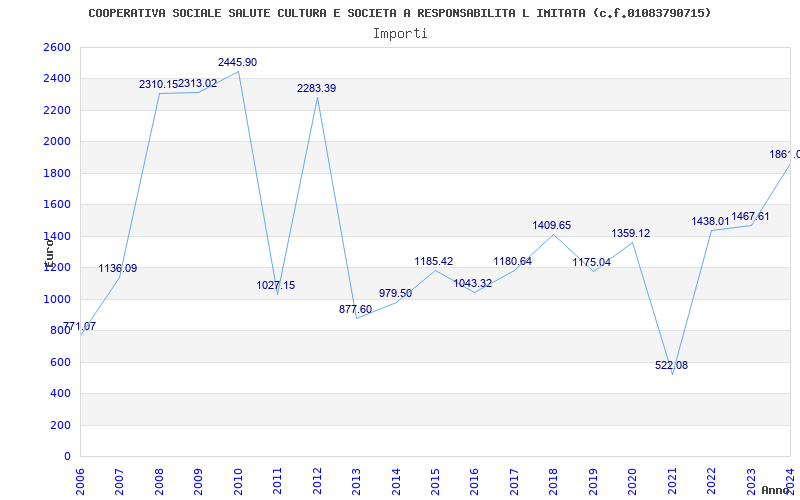Click the 0 y-axis origin label
The height and width of the screenshot is (500, 800).
click(67, 456)
